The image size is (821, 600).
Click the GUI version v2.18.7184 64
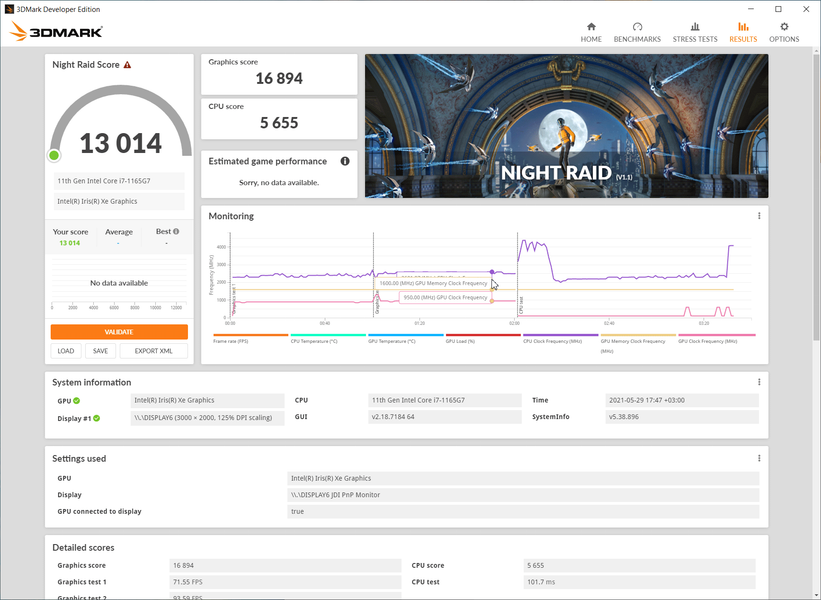[x=445, y=417]
